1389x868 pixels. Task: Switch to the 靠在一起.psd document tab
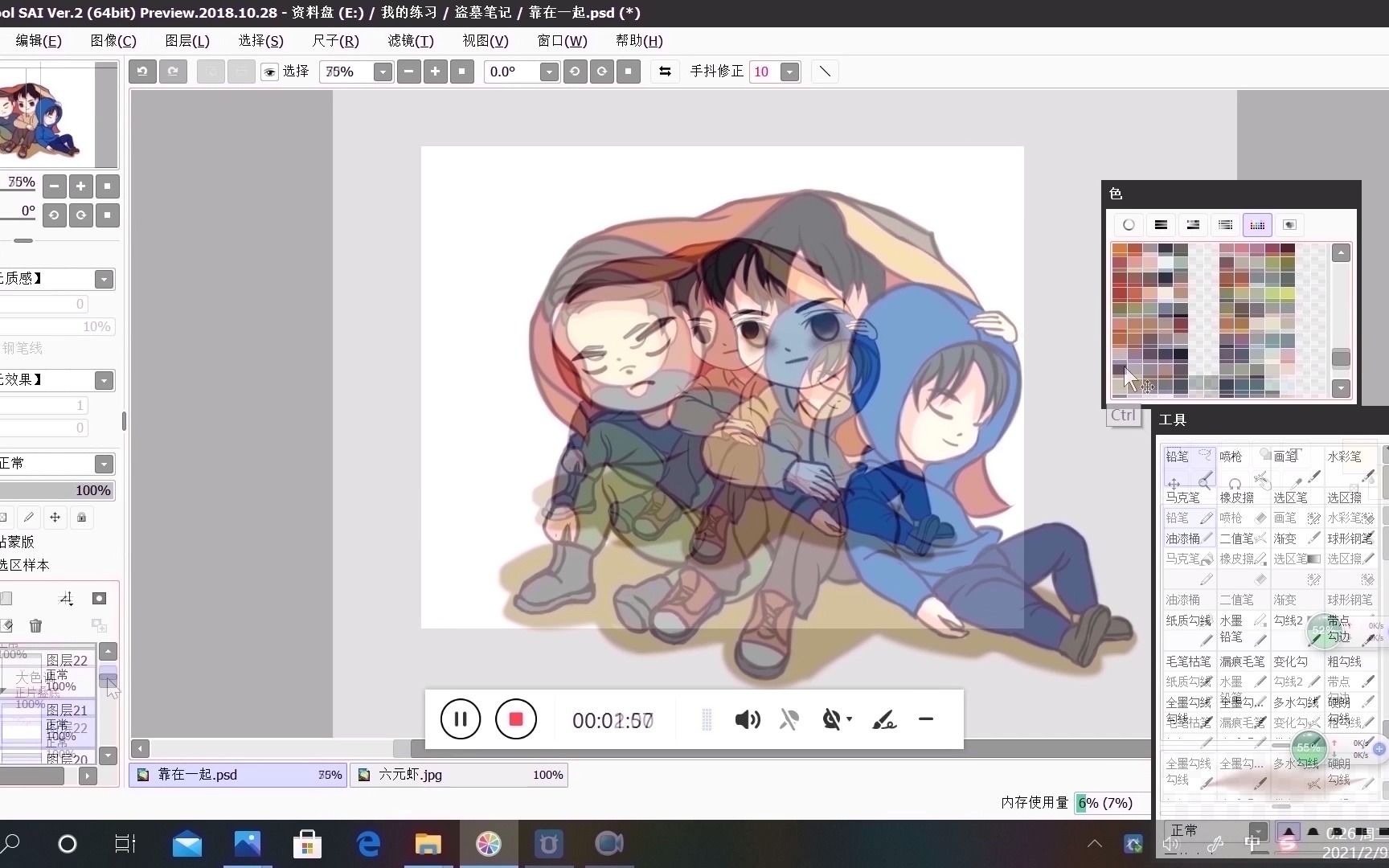(238, 775)
